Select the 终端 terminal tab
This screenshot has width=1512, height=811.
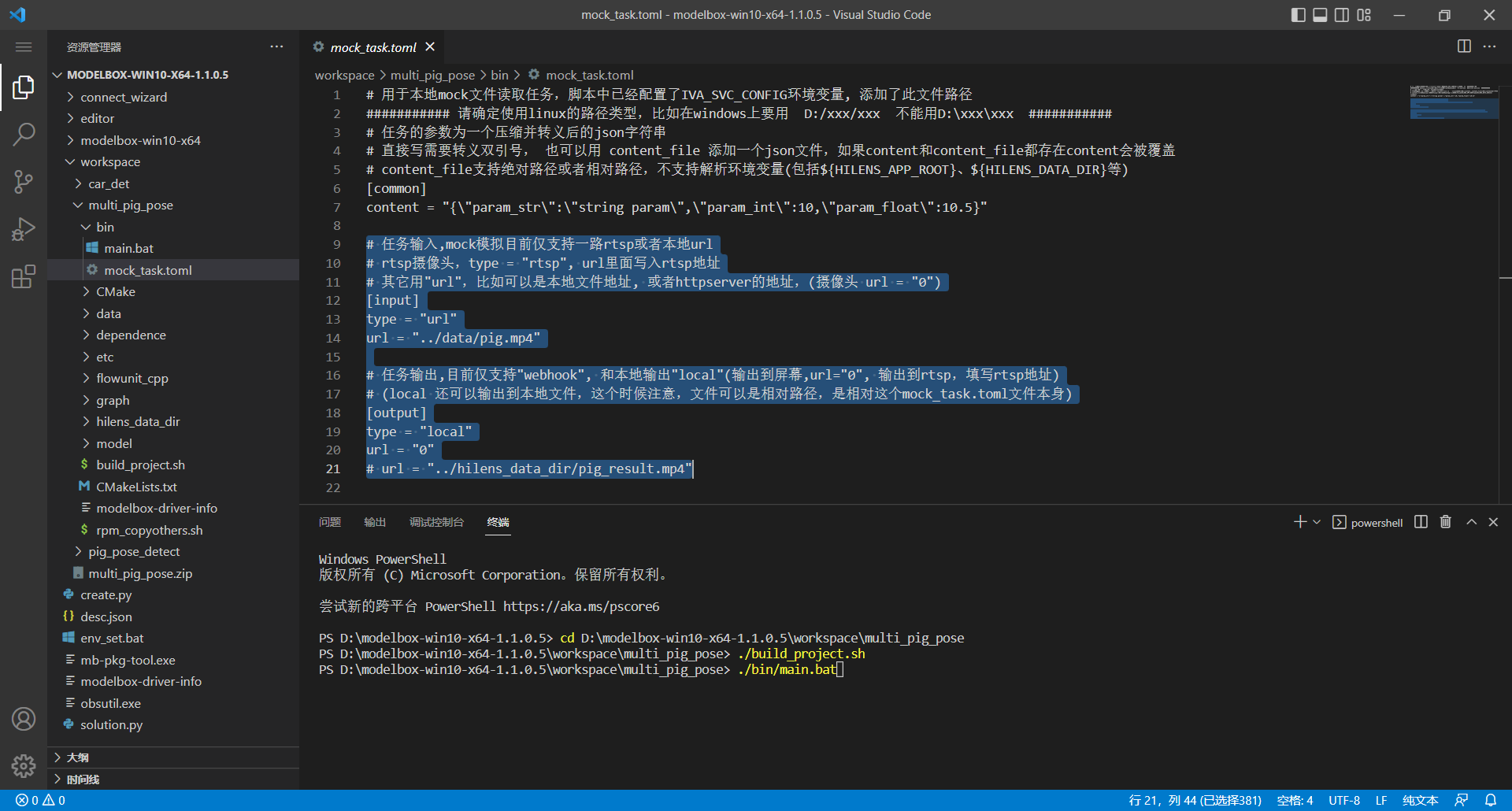tap(498, 522)
